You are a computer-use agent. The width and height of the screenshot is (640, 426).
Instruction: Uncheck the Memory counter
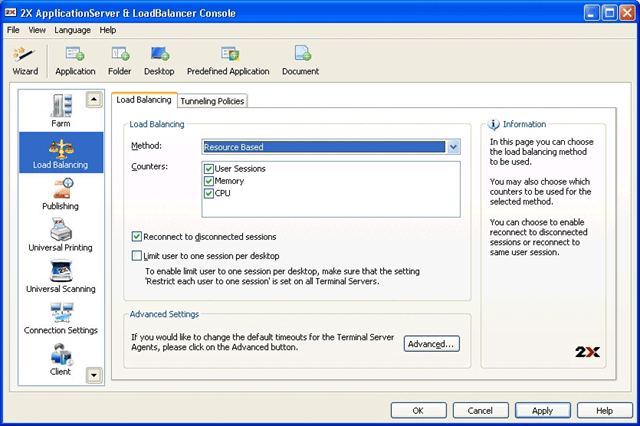click(x=209, y=181)
